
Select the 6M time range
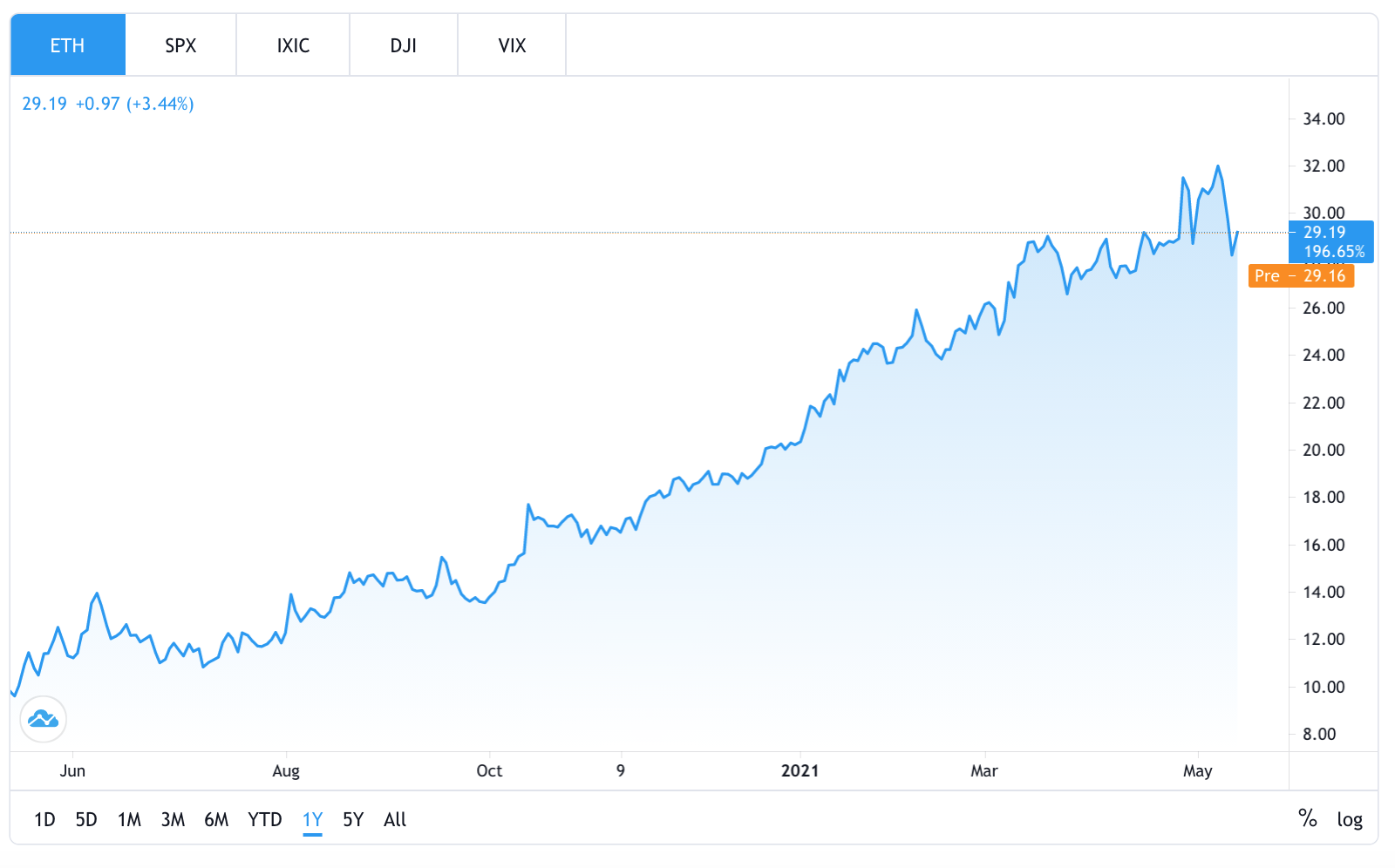coord(216,819)
